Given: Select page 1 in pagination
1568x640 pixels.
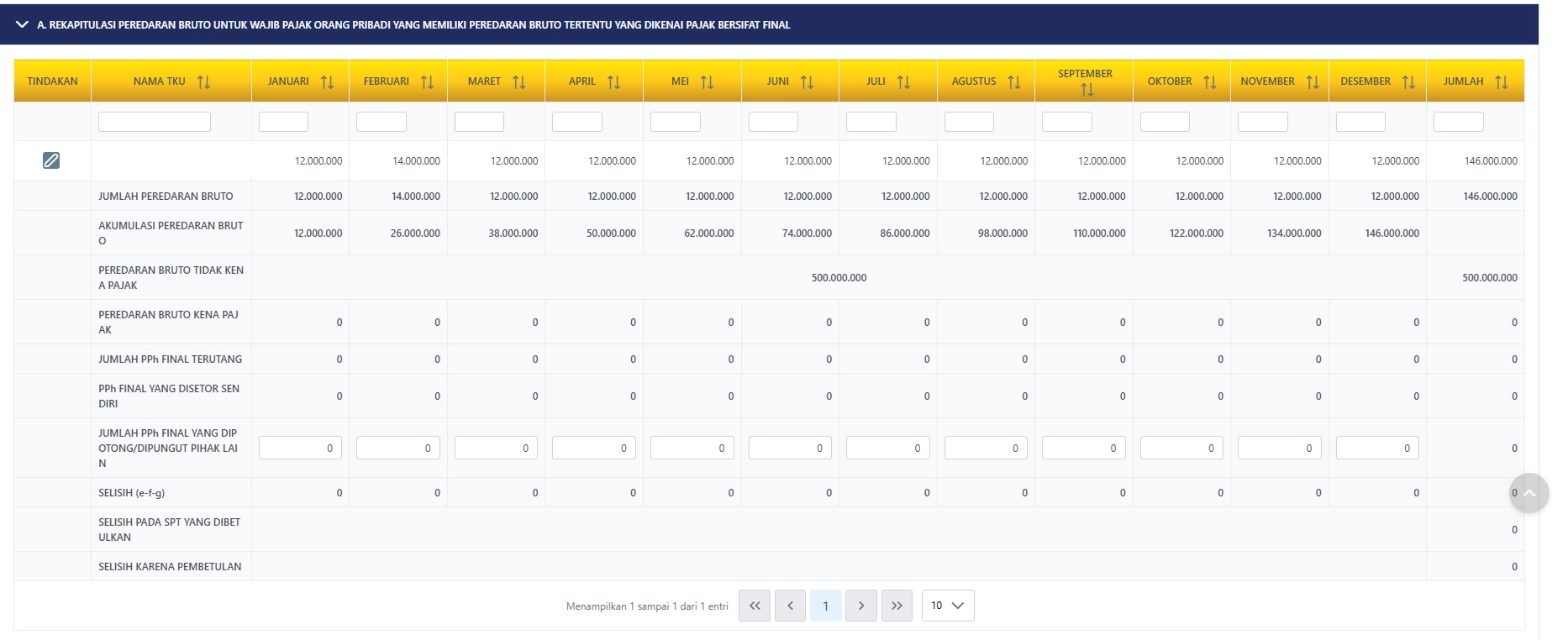Looking at the screenshot, I should click(x=825, y=606).
